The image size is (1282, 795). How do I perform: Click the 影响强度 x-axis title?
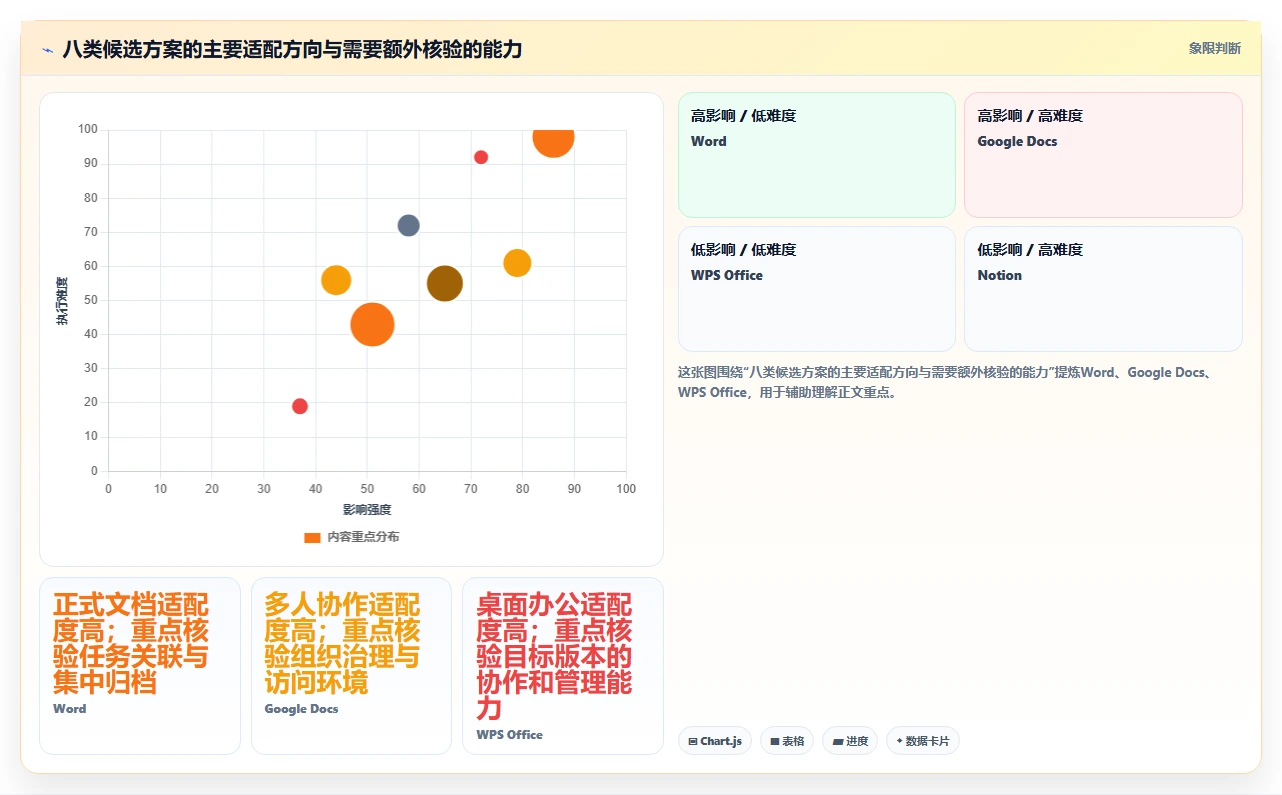(x=367, y=510)
